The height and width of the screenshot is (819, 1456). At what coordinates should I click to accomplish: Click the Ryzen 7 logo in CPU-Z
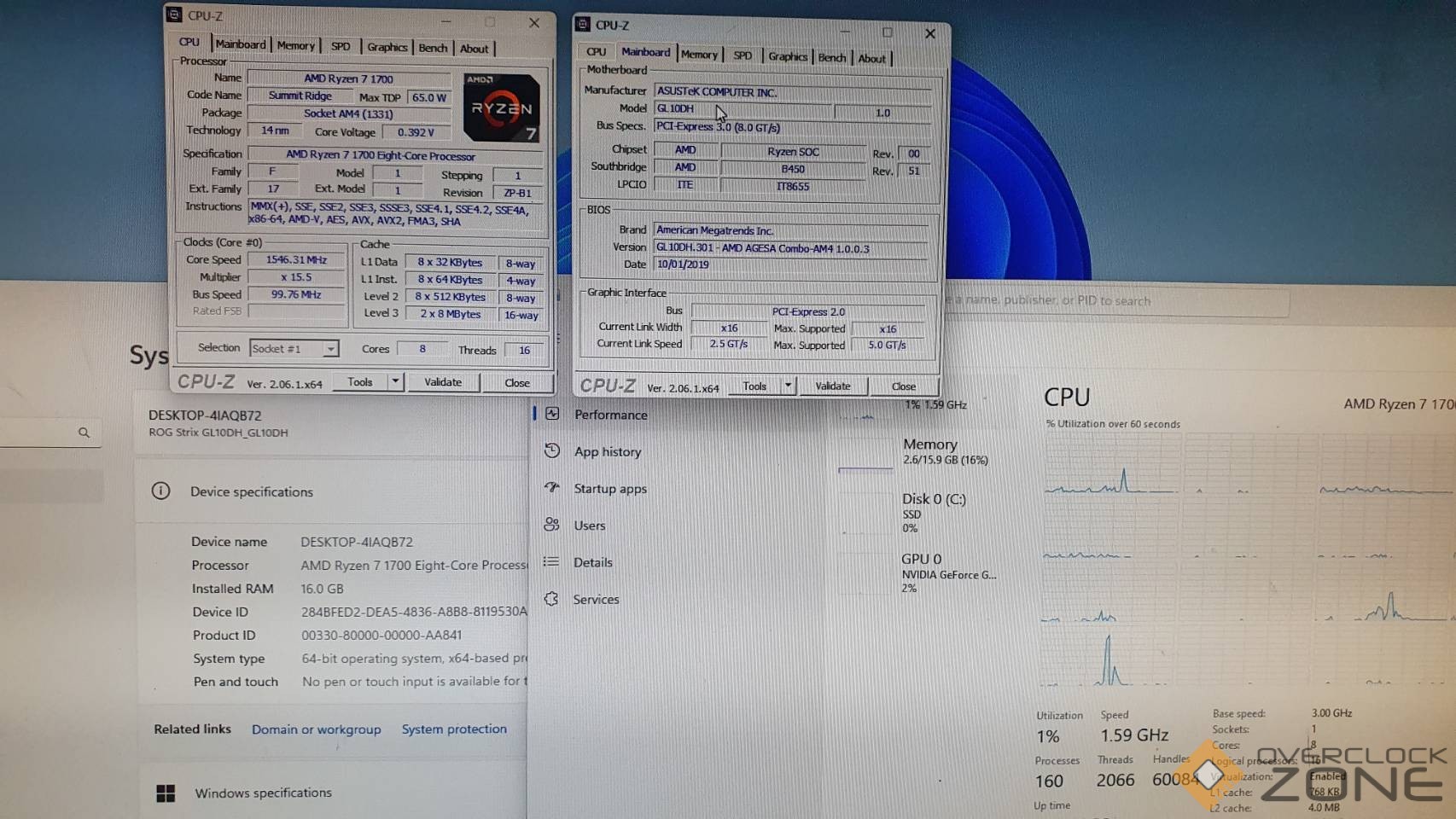coord(501,107)
